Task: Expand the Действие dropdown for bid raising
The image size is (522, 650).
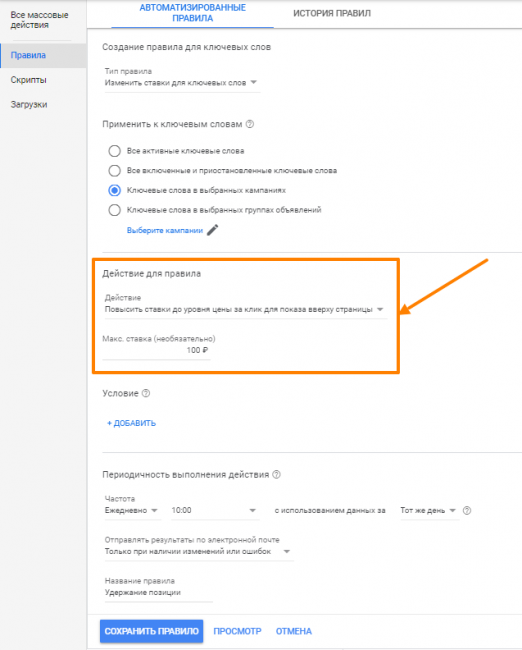Action: click(x=245, y=309)
